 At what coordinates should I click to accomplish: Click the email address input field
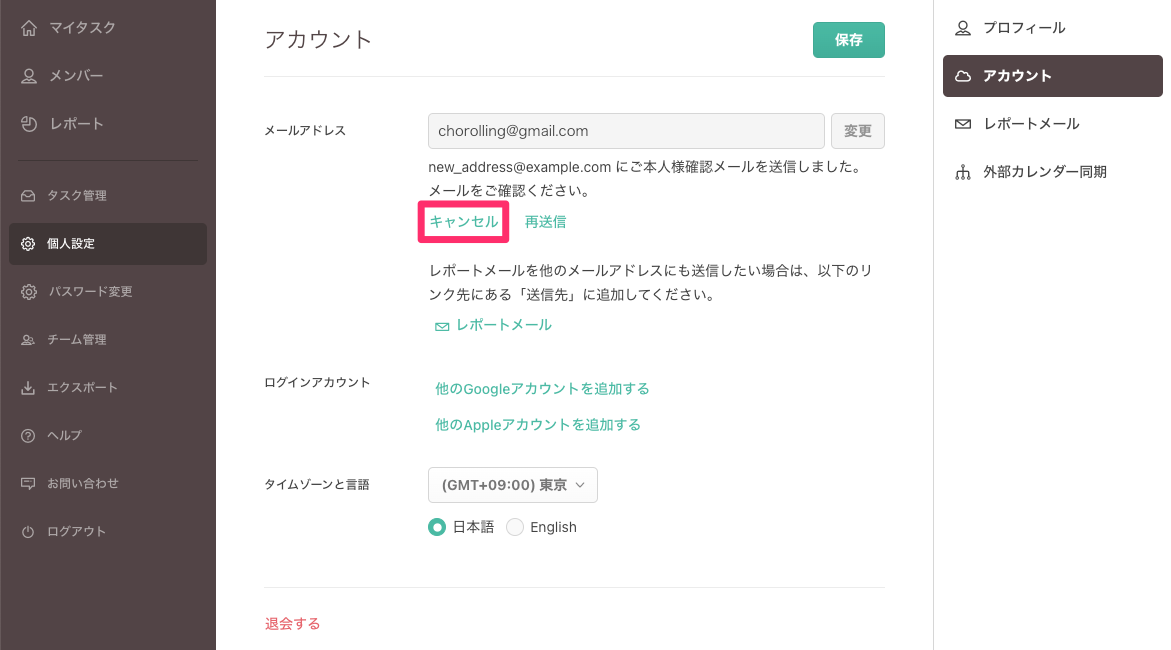point(626,131)
